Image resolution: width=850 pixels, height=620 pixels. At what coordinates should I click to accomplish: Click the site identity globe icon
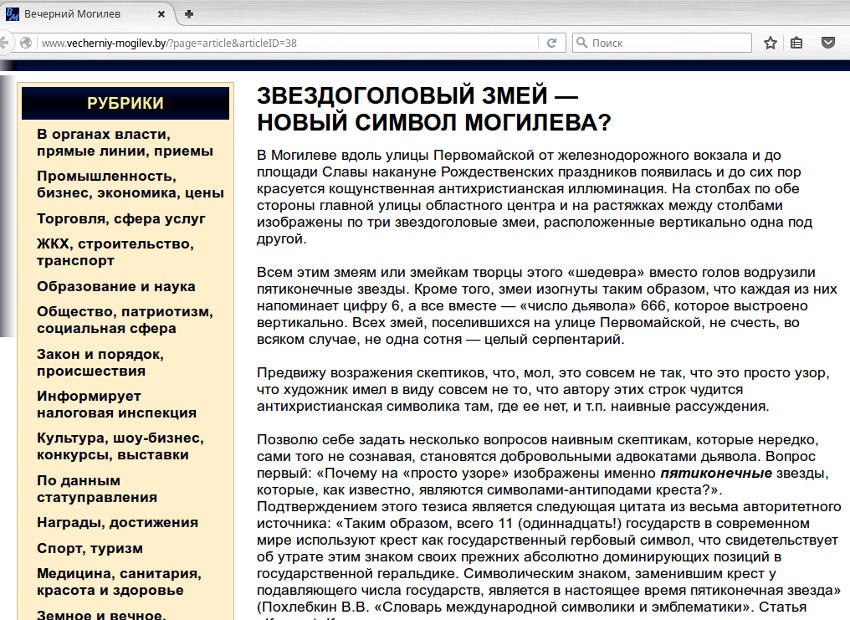click(27, 43)
